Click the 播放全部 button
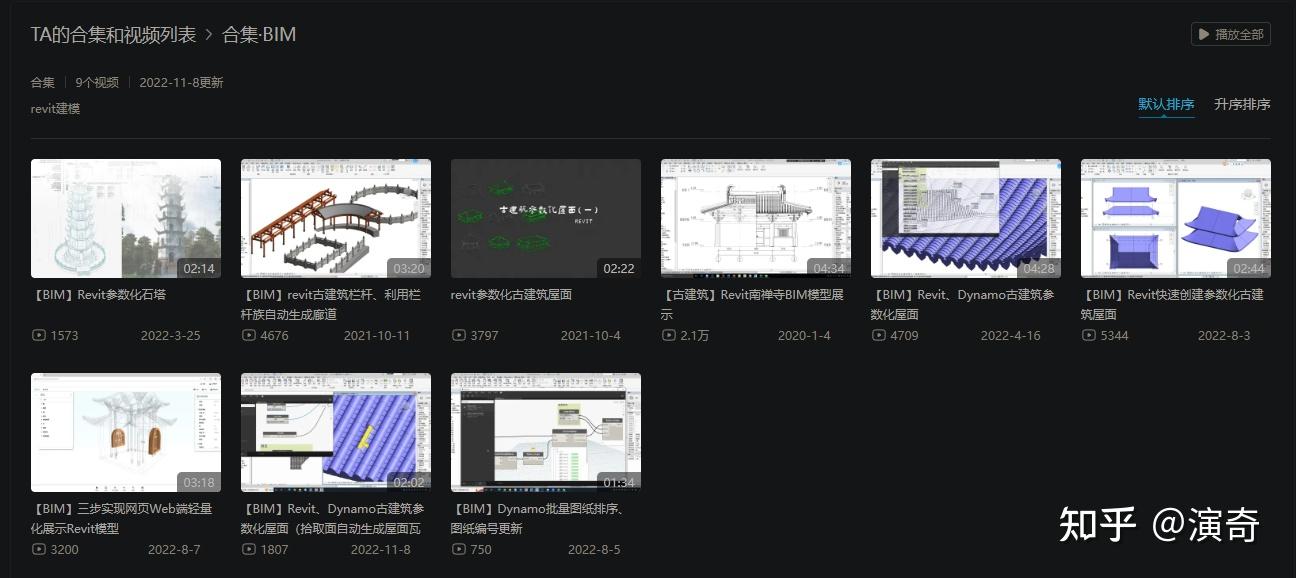The width and height of the screenshot is (1296, 578). click(1231, 33)
